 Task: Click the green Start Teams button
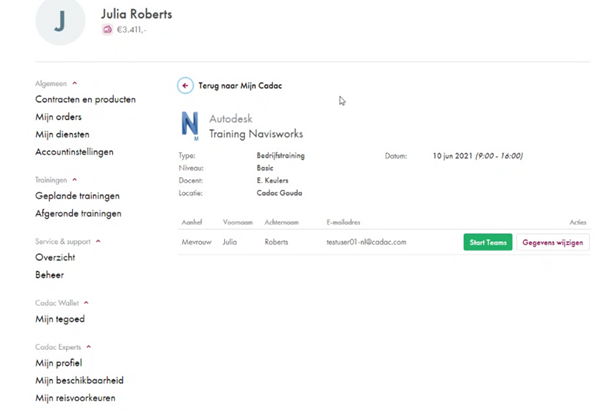(488, 242)
